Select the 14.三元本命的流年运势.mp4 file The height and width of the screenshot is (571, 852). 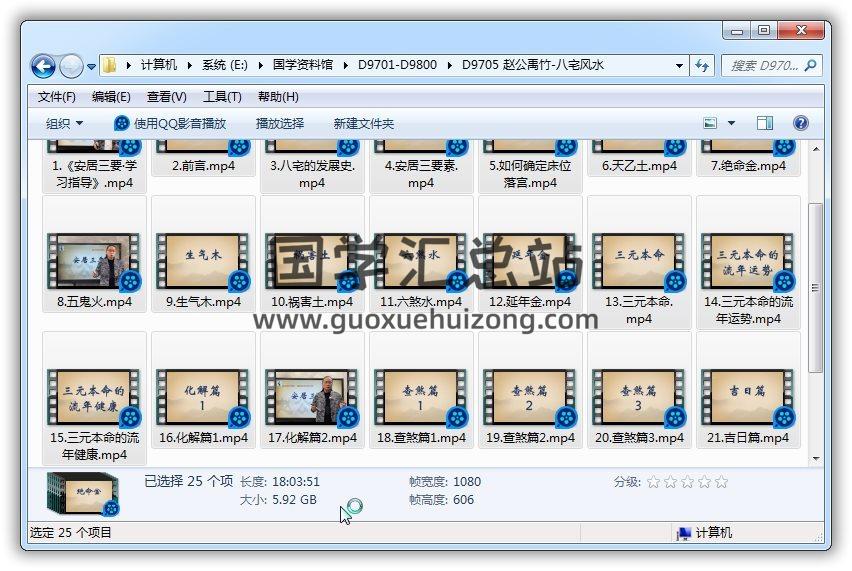[748, 262]
